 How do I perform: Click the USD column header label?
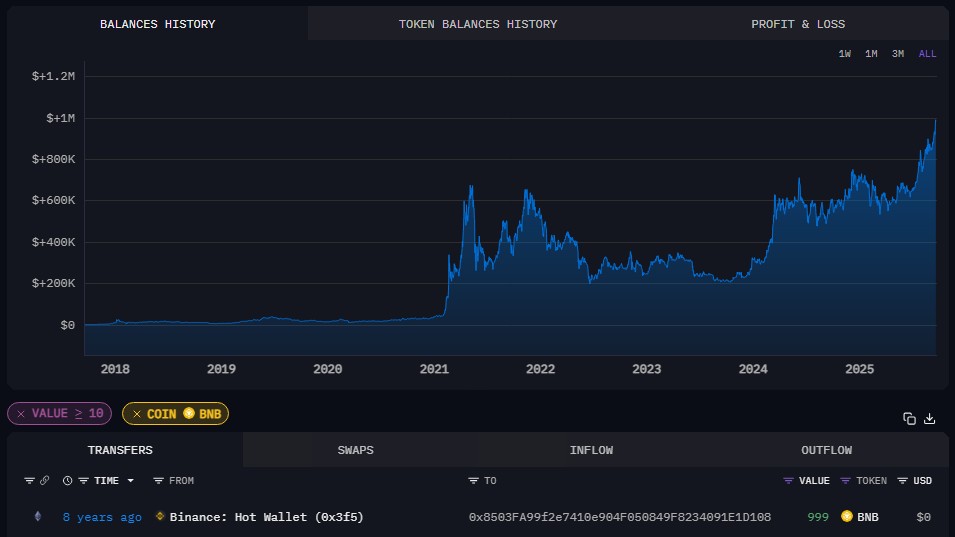pos(923,480)
